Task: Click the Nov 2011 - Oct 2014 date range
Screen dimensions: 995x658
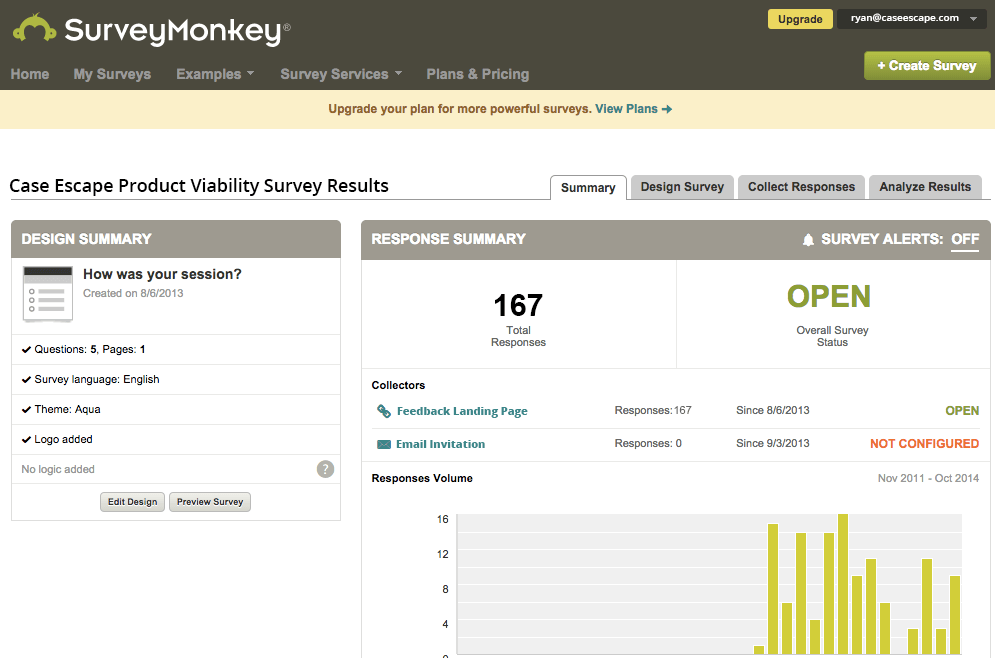Action: (x=928, y=478)
